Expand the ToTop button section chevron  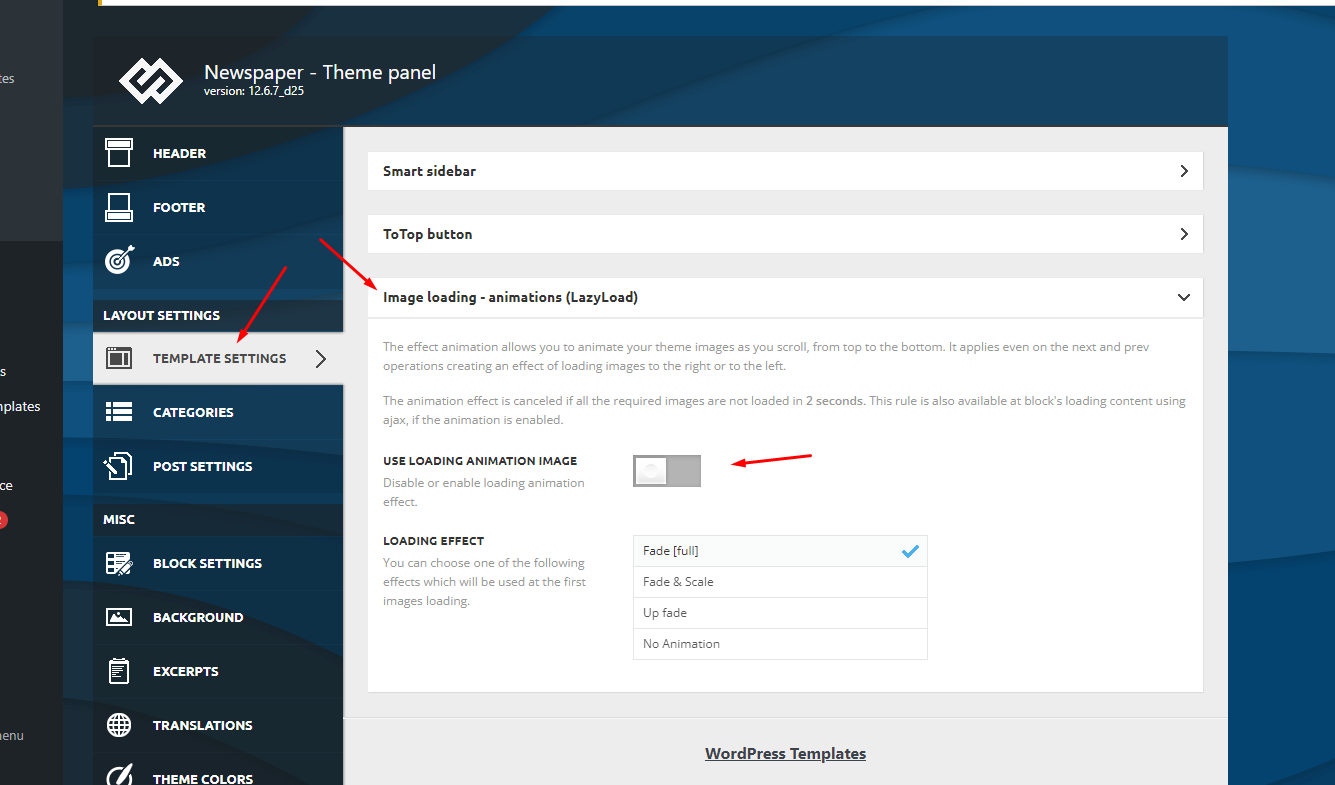pos(1184,234)
